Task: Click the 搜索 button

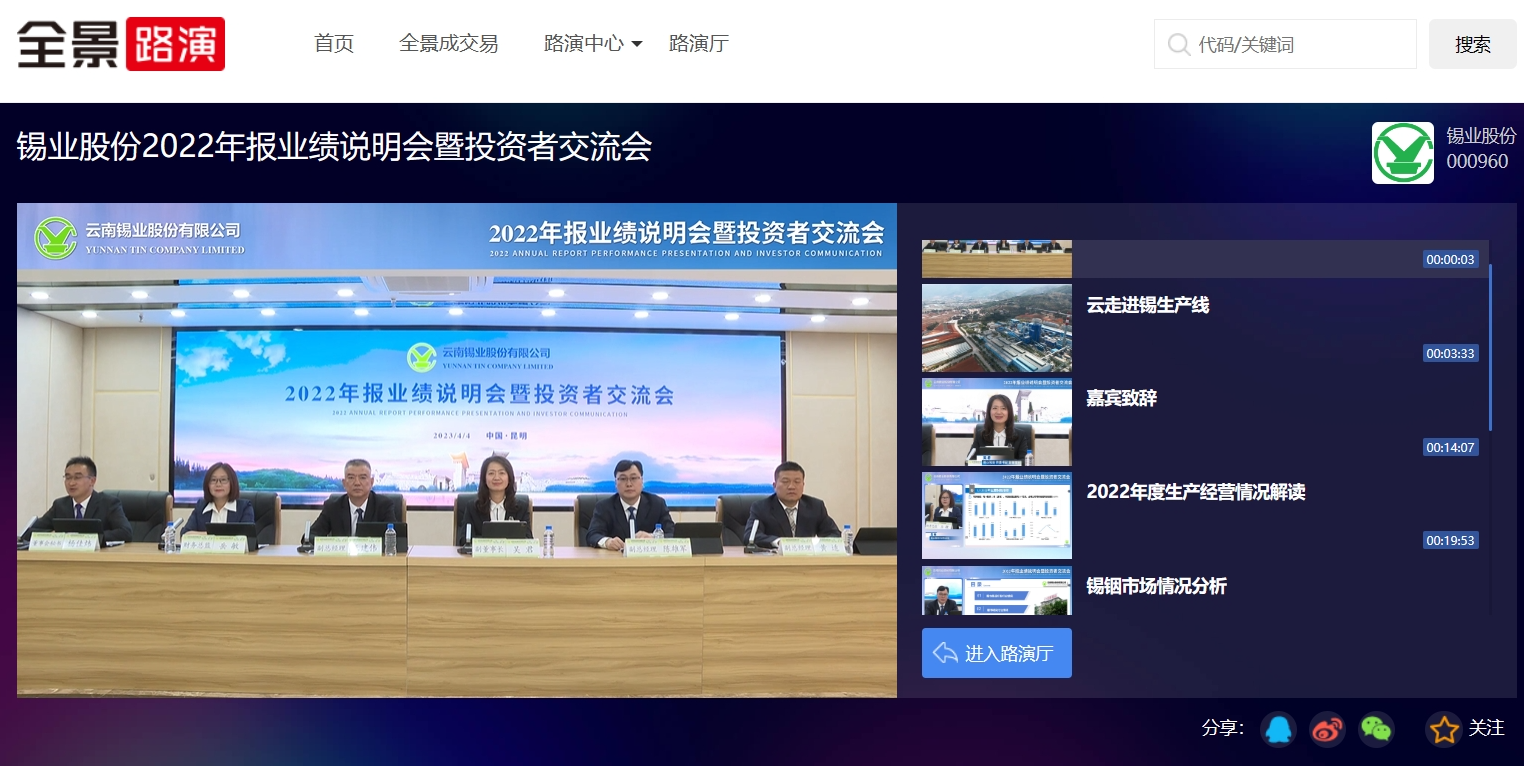Action: [1473, 44]
